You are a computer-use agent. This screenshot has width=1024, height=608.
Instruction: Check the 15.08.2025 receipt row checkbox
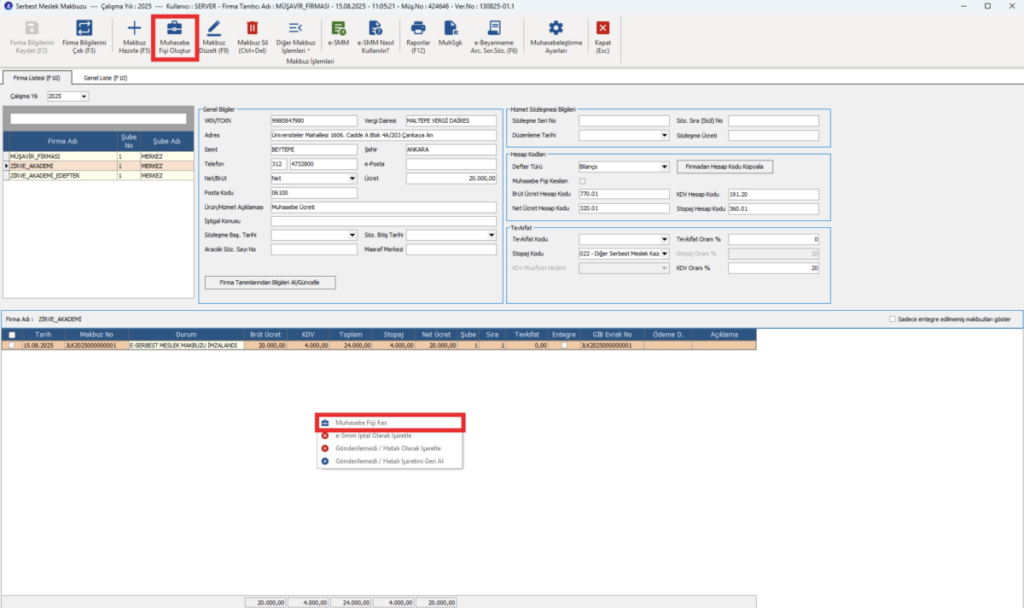[11, 345]
